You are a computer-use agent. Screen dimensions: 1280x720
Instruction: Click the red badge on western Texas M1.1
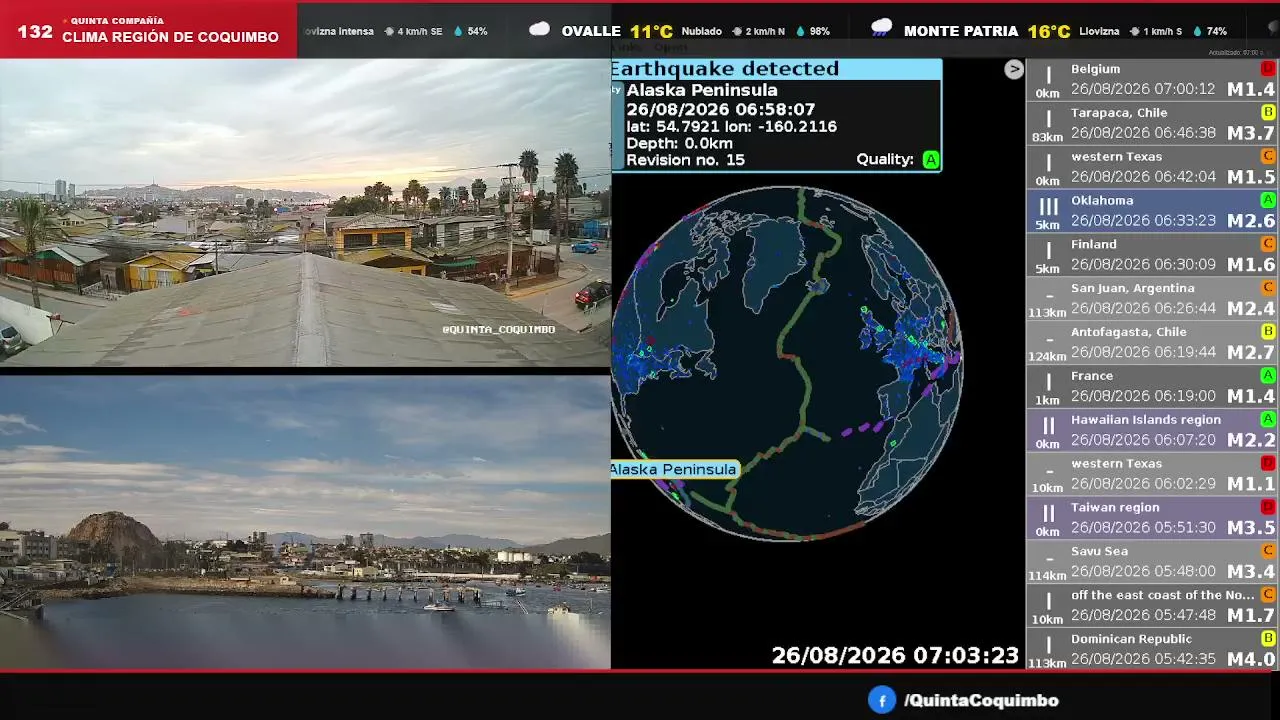(1268, 463)
